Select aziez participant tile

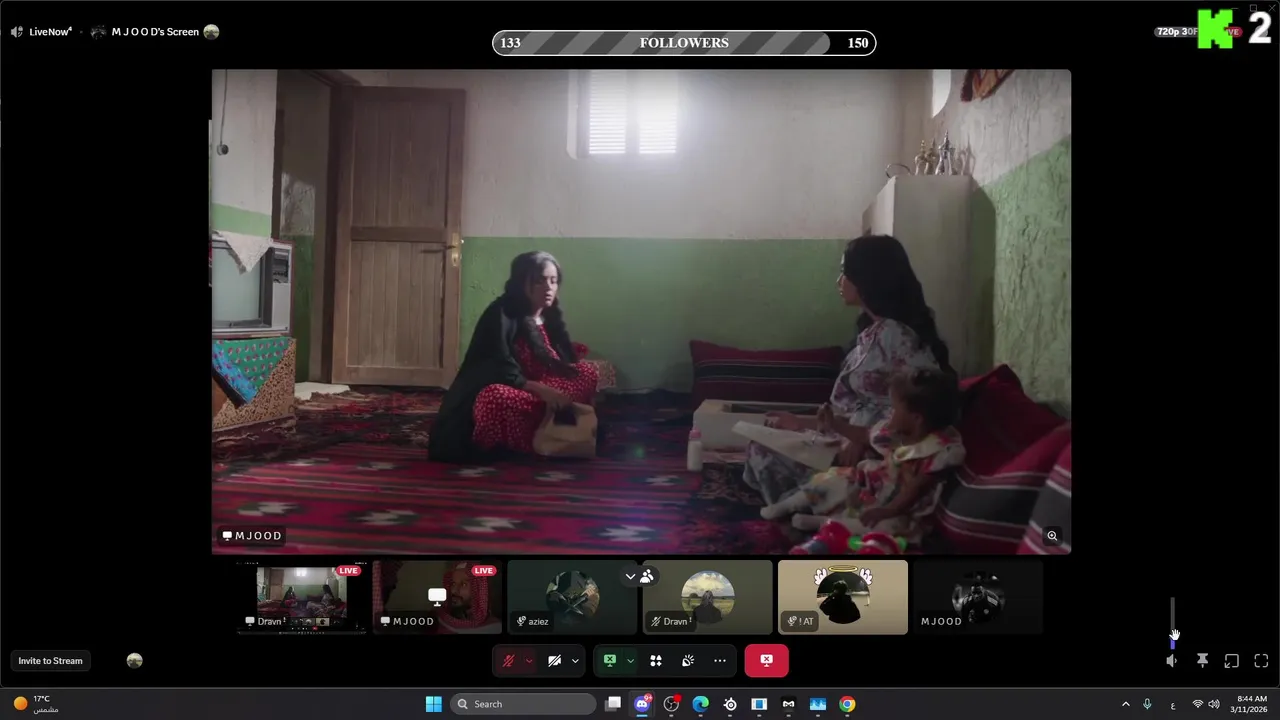coord(572,597)
